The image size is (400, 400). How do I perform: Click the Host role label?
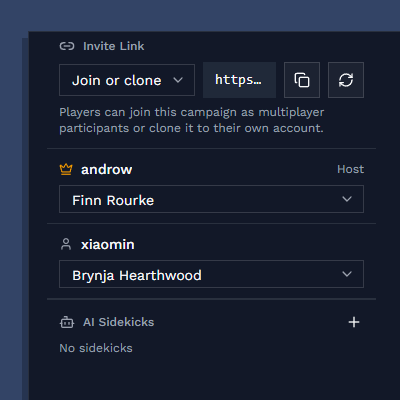tap(350, 169)
